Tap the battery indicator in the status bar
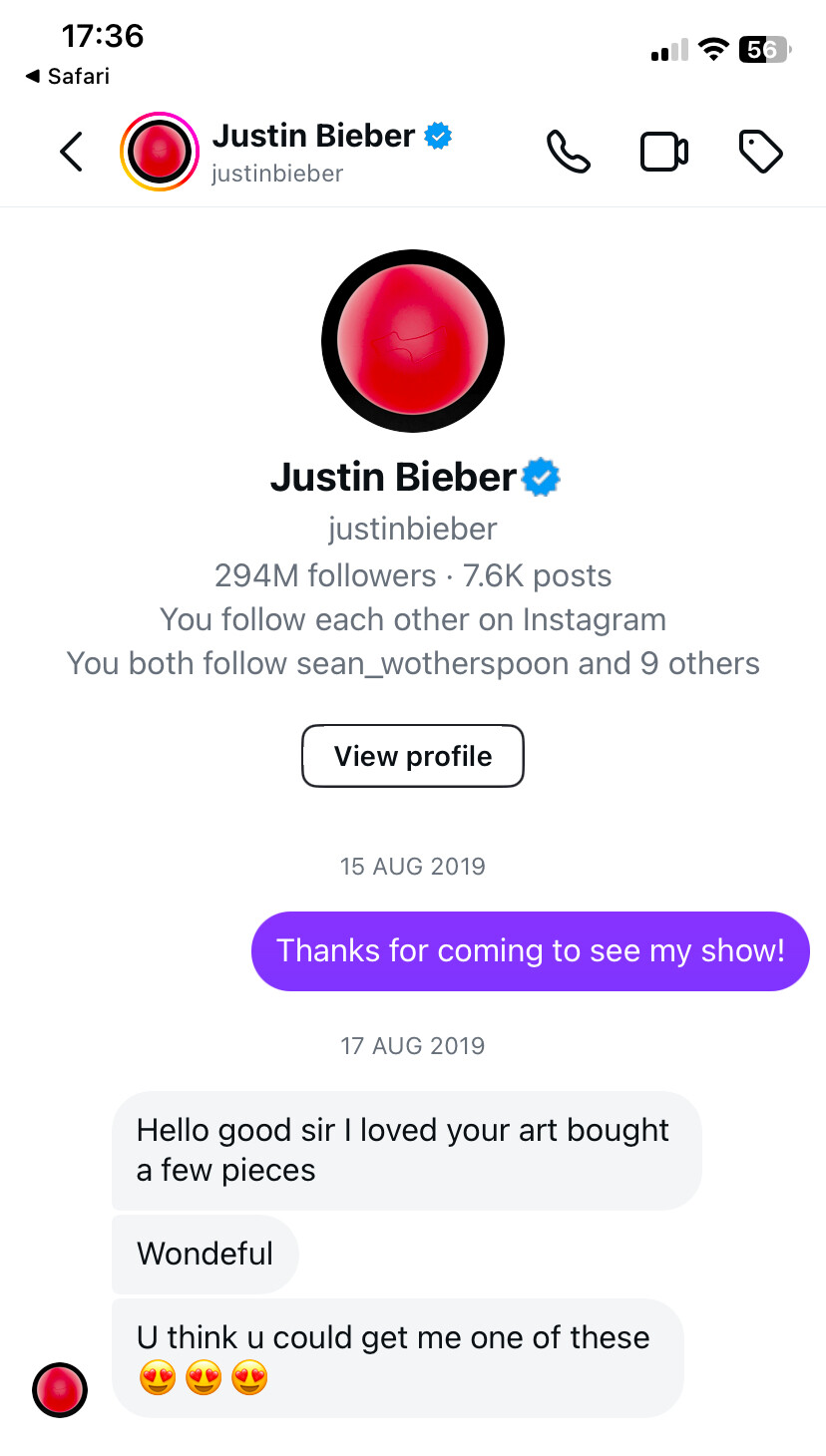 pyautogui.click(x=764, y=50)
